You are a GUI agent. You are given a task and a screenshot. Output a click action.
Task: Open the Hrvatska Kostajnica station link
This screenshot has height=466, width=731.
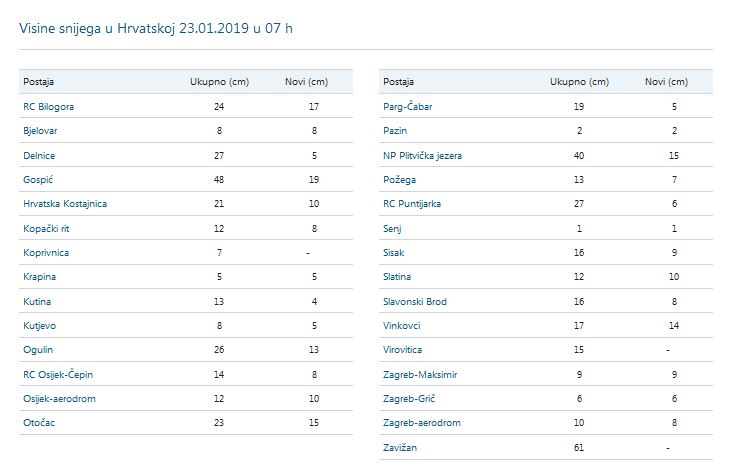tap(64, 204)
